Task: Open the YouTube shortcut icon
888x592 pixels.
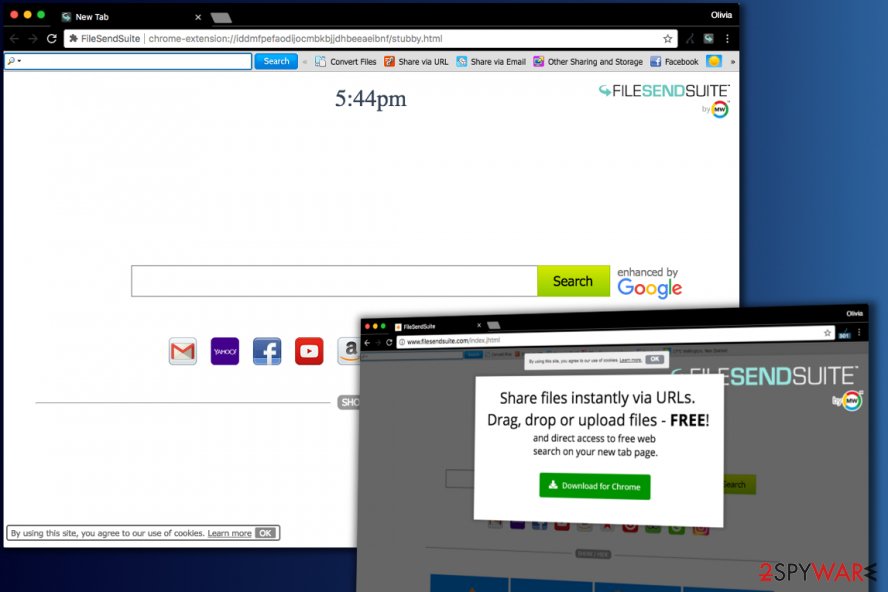Action: click(309, 351)
